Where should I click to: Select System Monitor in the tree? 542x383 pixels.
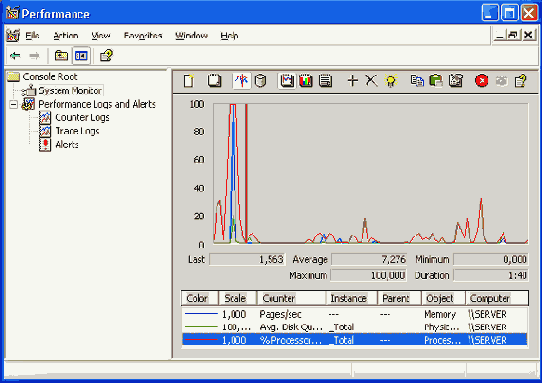click(x=70, y=91)
